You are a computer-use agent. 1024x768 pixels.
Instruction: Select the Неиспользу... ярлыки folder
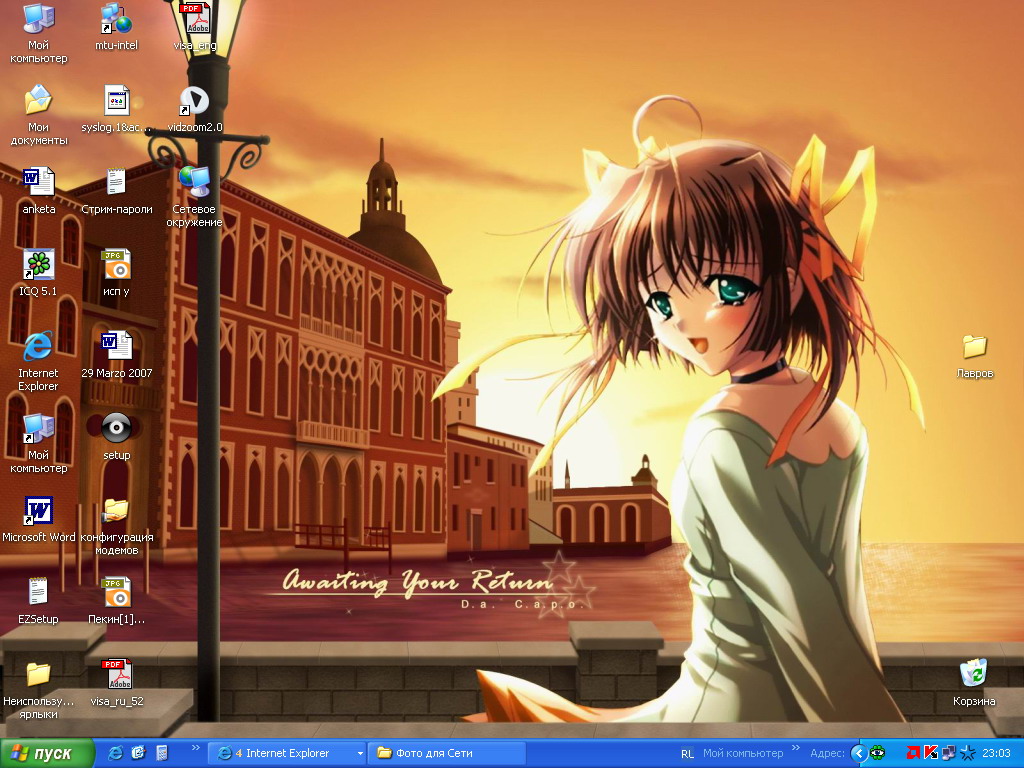pyautogui.click(x=38, y=690)
